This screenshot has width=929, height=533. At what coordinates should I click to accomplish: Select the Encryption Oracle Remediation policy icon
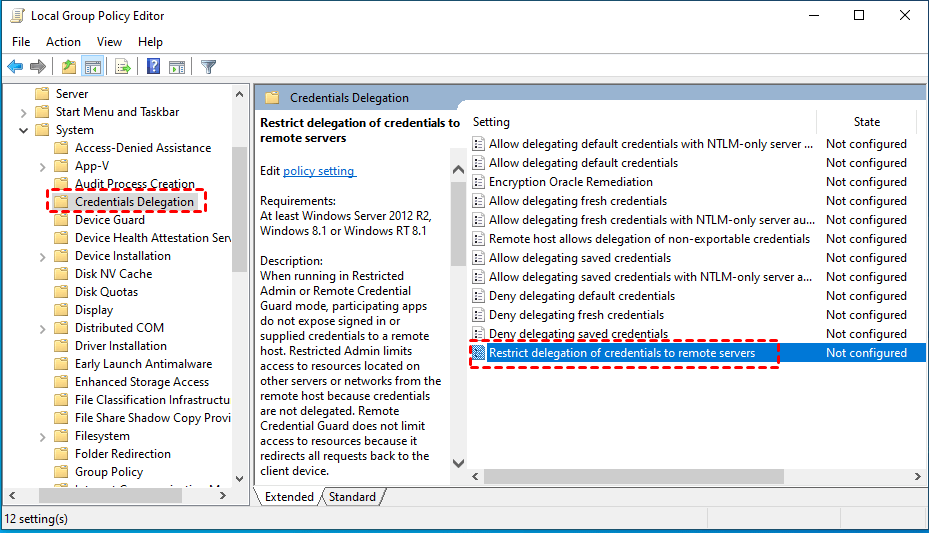click(x=479, y=182)
